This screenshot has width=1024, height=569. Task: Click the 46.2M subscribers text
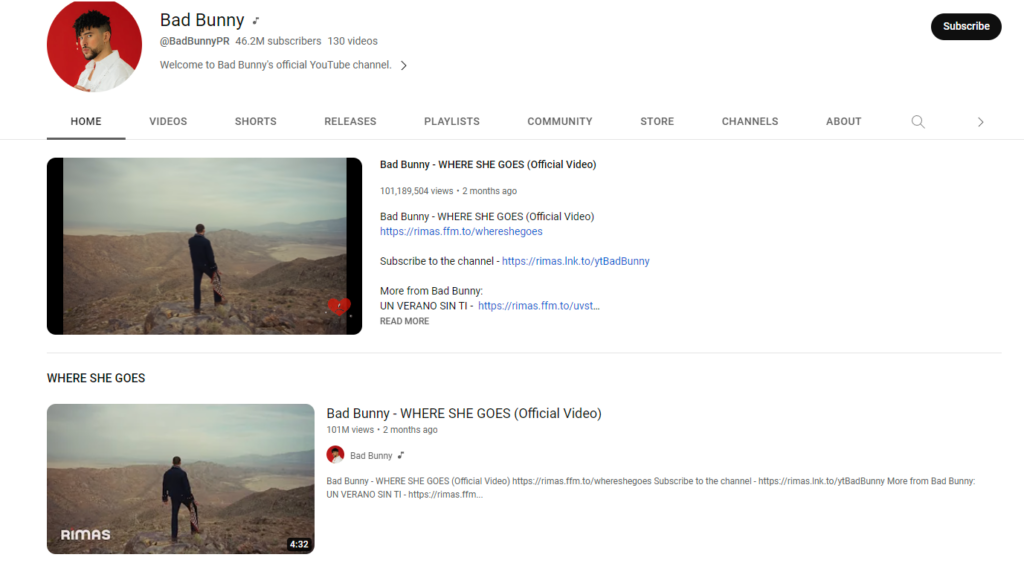tap(278, 41)
